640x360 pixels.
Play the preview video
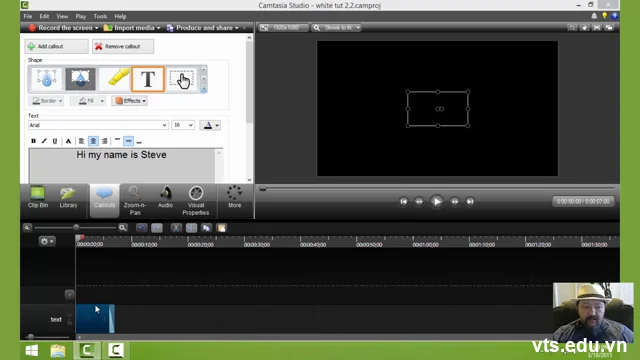coord(437,201)
